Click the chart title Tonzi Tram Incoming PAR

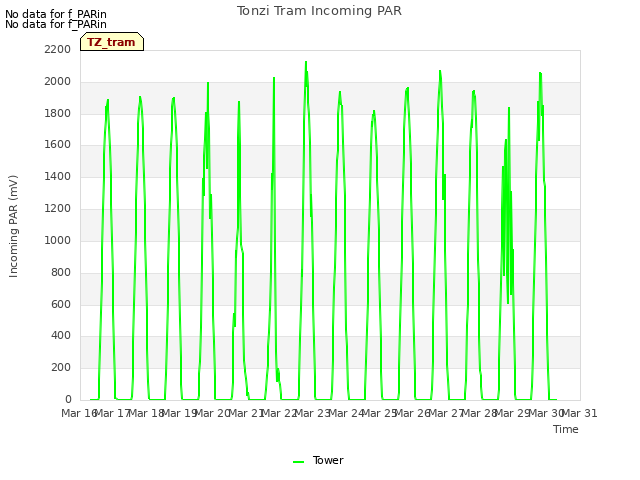(319, 11)
